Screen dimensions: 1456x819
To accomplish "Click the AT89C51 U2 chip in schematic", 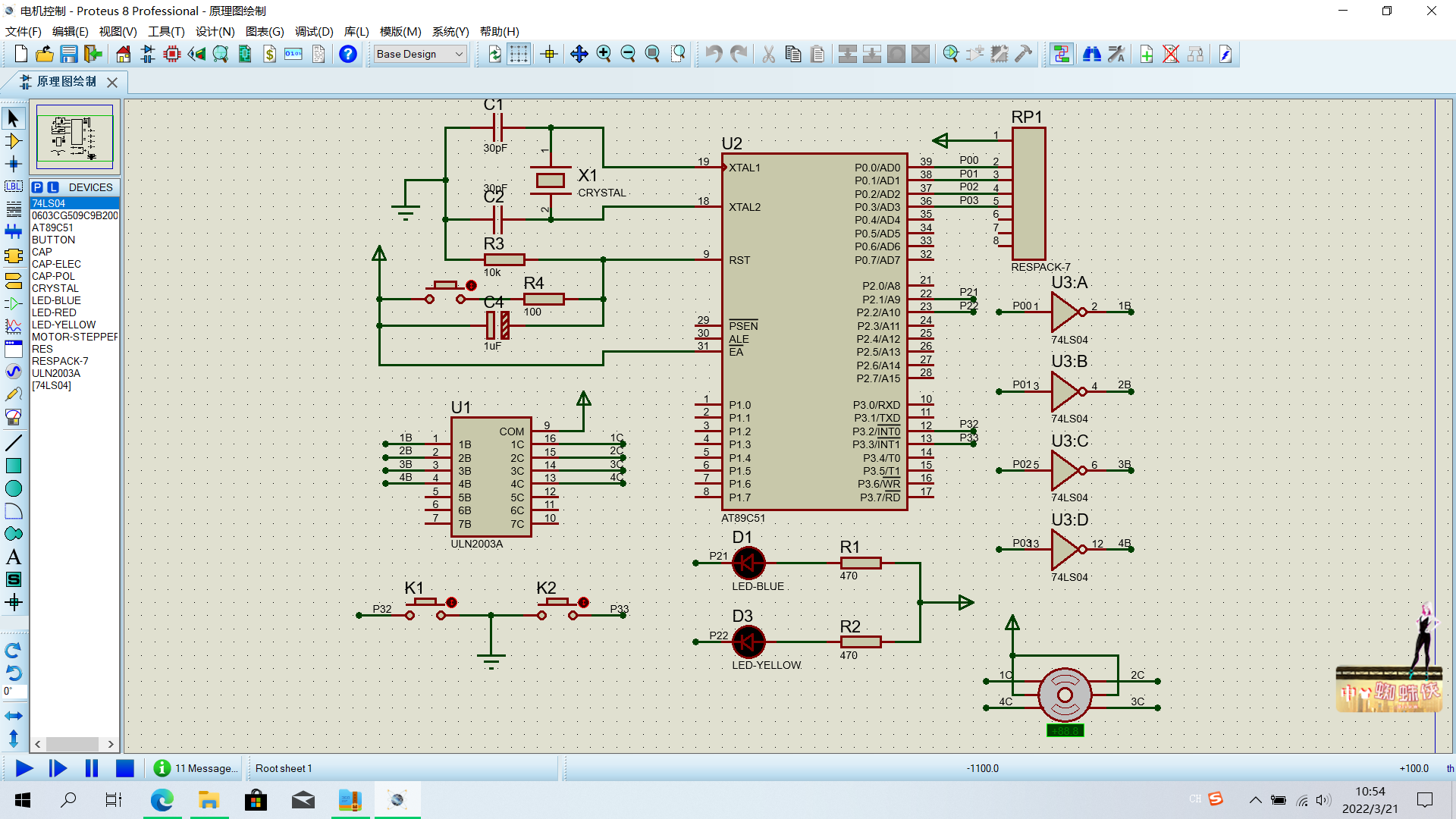I will (x=814, y=331).
